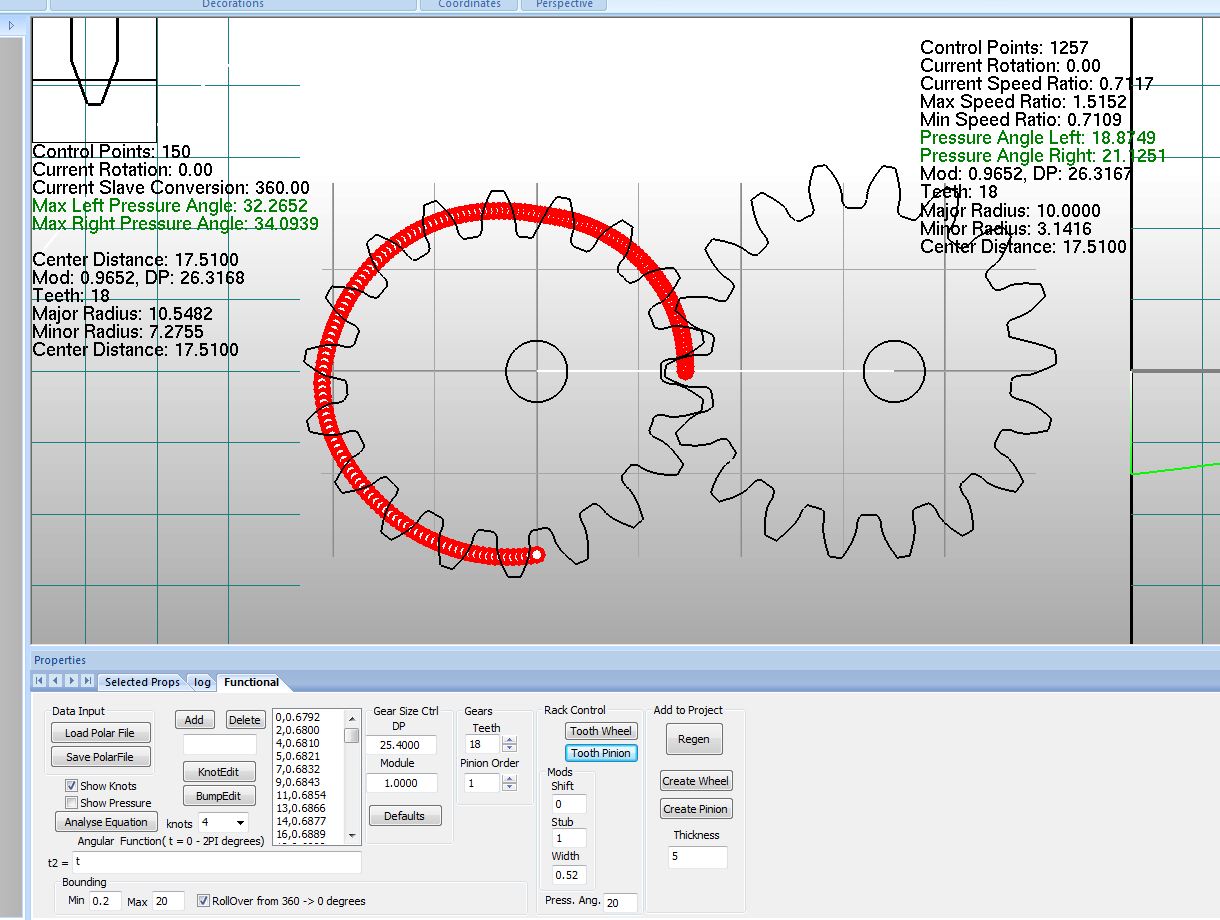Disable the Show Knots checkbox
The height and width of the screenshot is (920, 1220).
[72, 786]
